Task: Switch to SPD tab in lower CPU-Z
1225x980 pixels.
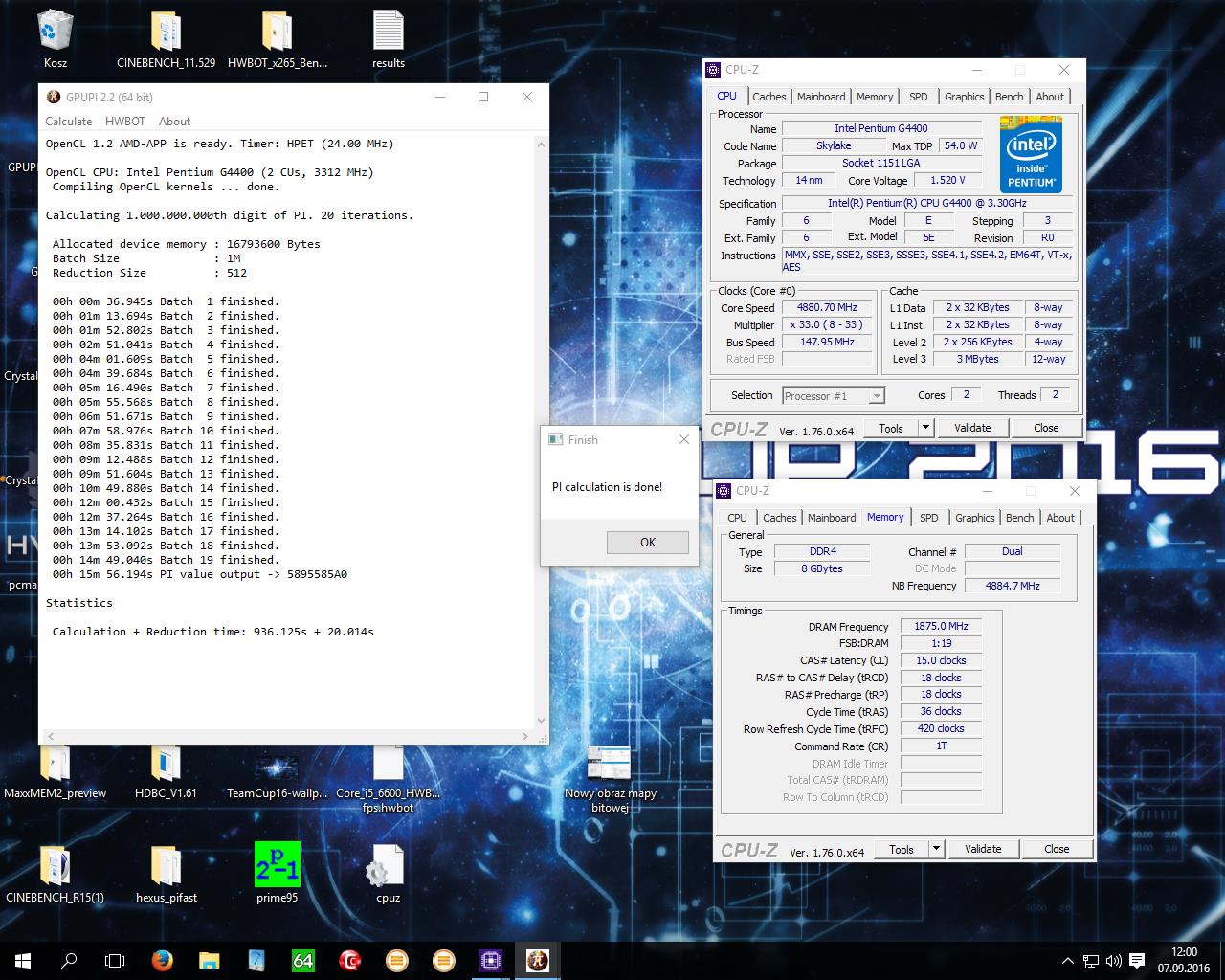Action: [x=929, y=518]
